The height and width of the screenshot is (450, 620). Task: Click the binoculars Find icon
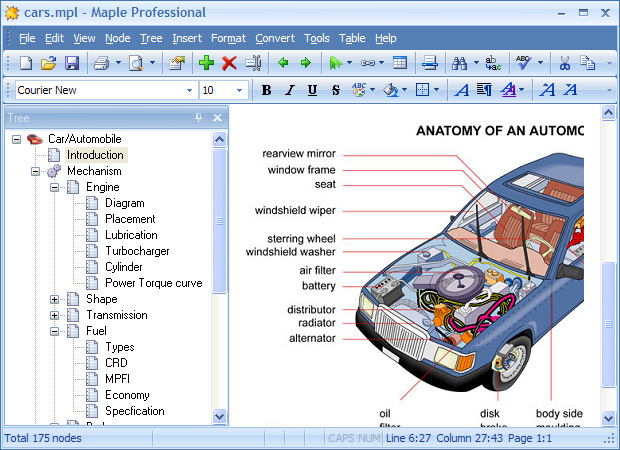pos(459,63)
